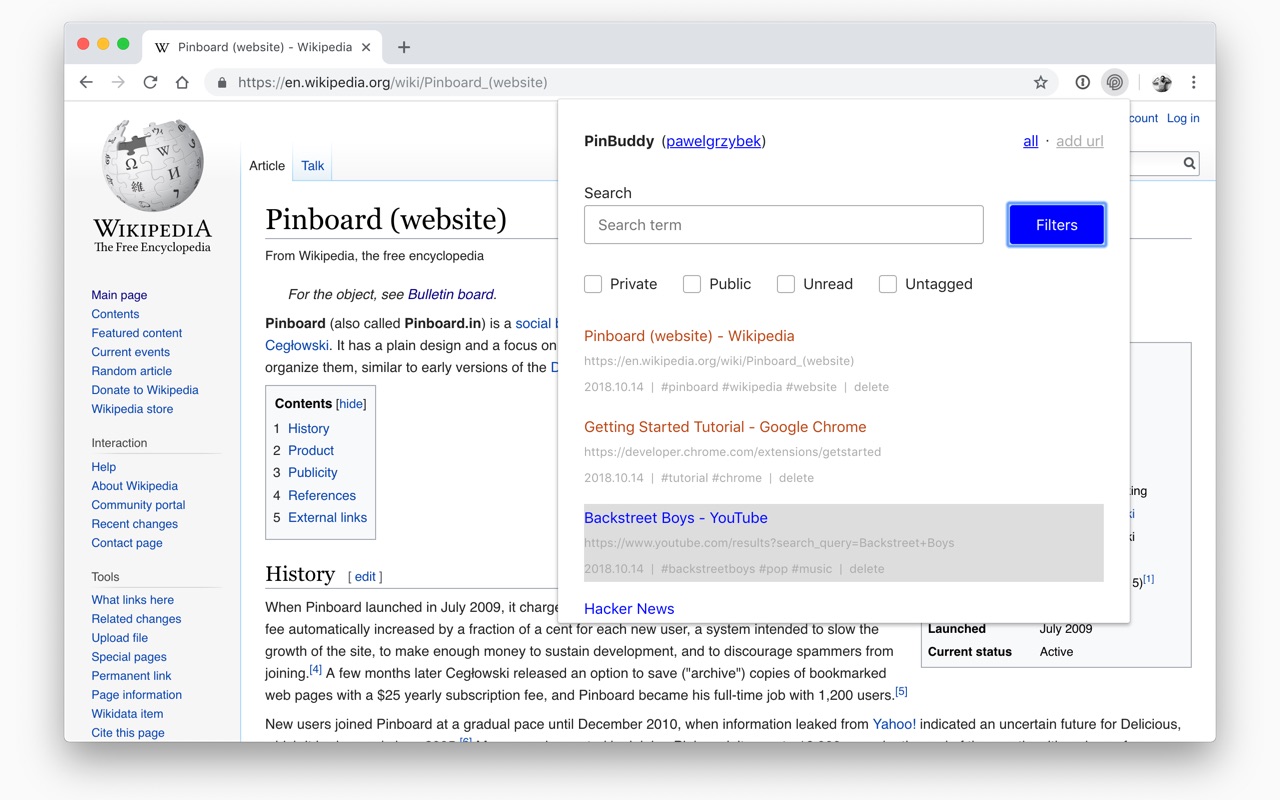Click the user profile avatar icon
Viewport: 1280px width, 800px height.
[x=1161, y=82]
